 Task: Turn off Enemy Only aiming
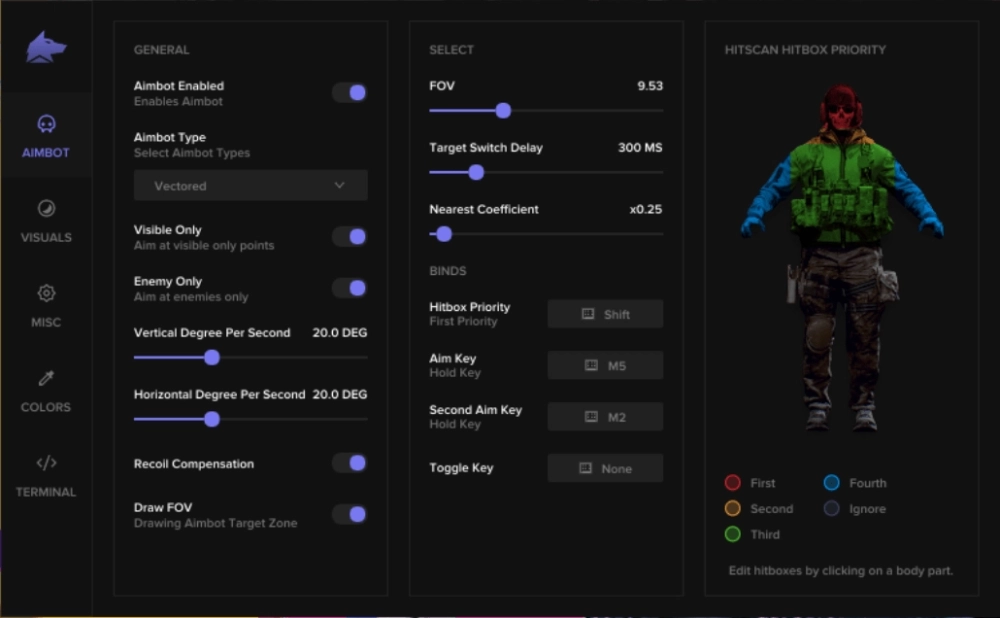350,288
